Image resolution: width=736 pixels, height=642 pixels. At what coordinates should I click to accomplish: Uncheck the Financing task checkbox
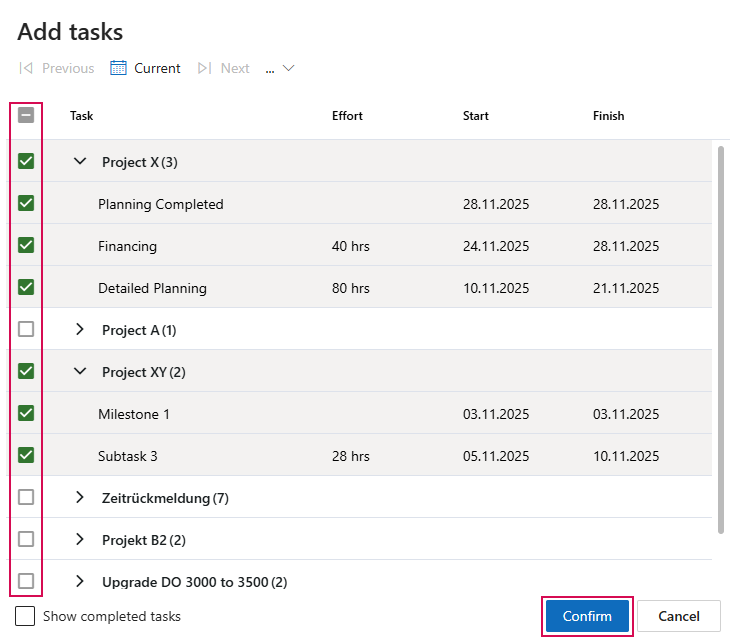26,245
